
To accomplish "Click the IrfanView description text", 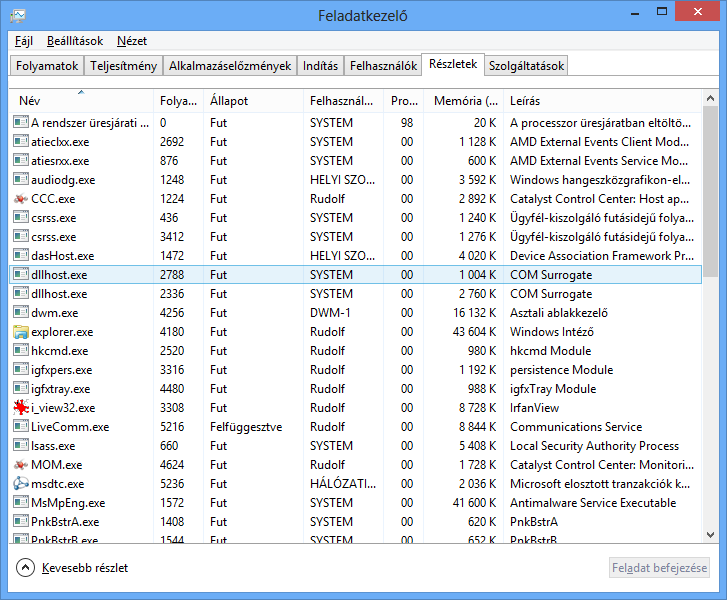I will coord(535,408).
